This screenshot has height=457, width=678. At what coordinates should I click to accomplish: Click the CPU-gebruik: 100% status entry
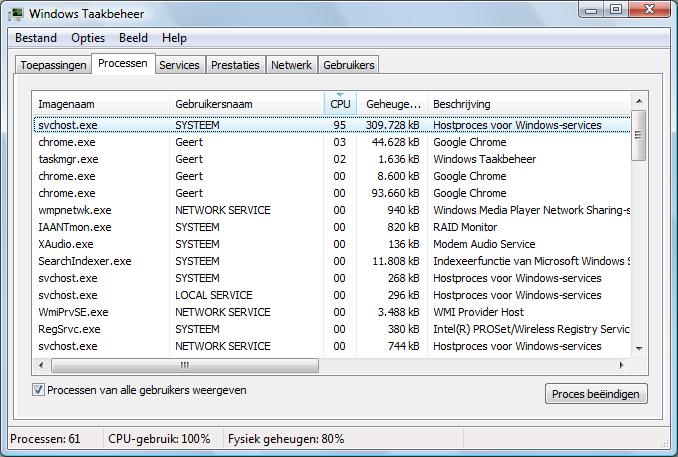(x=159, y=439)
